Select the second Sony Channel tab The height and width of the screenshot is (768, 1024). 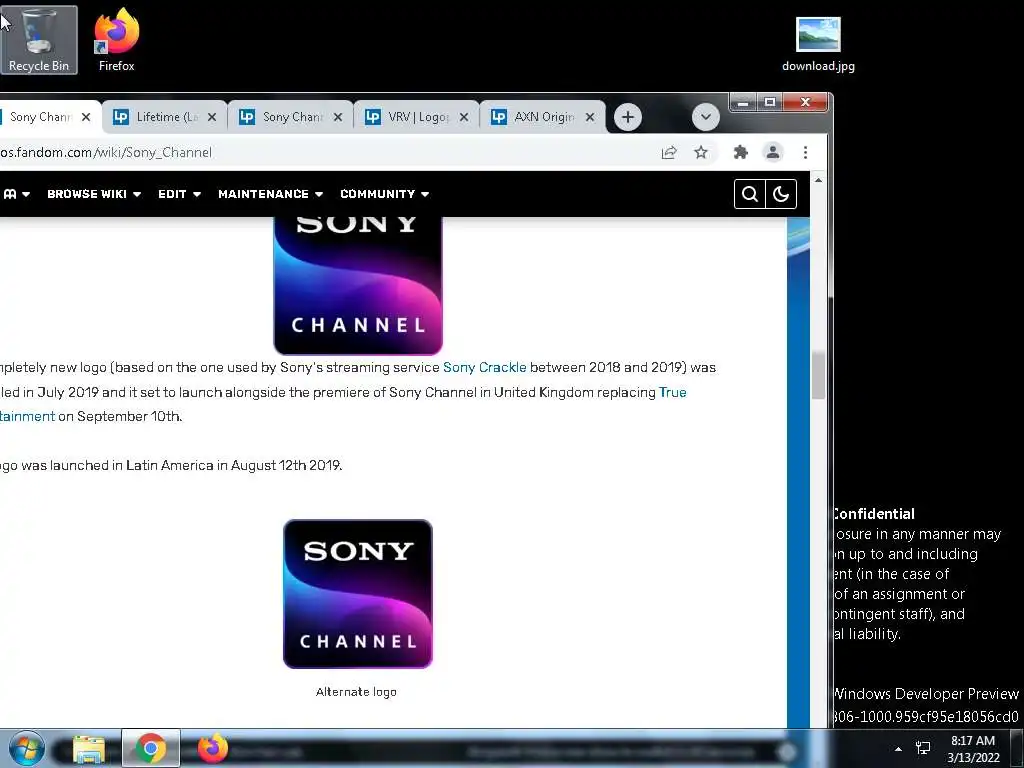pos(291,117)
